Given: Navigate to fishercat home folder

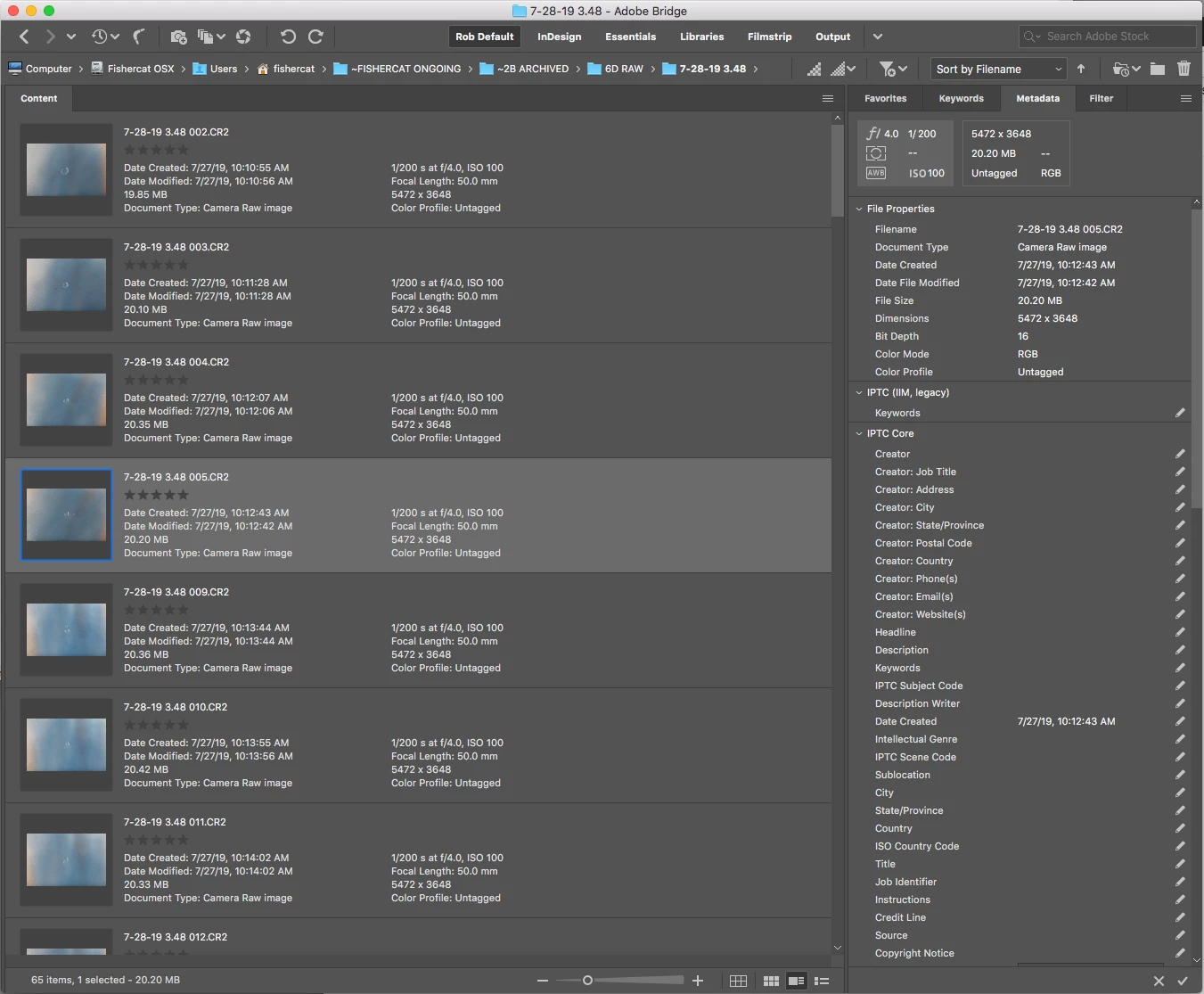Looking at the screenshot, I should point(286,69).
